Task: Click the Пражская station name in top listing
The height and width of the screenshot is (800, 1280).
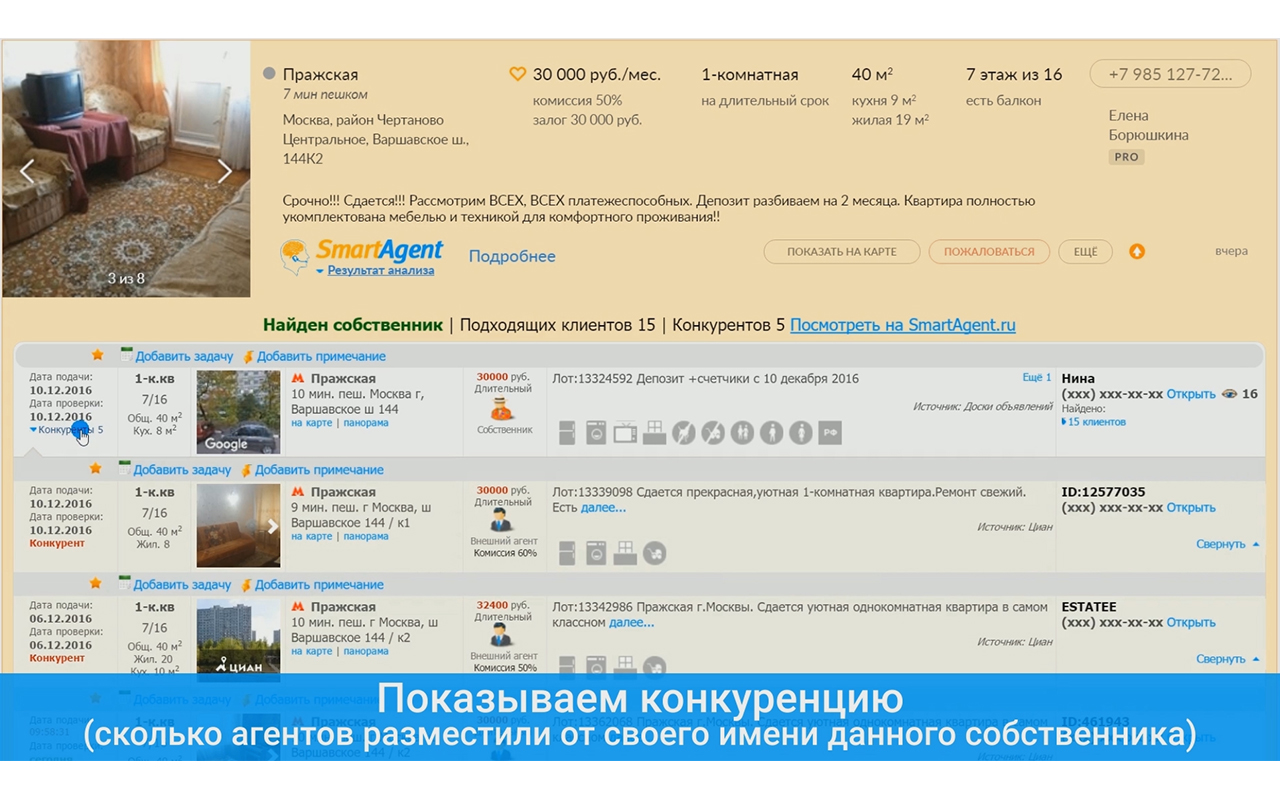Action: coord(320,74)
